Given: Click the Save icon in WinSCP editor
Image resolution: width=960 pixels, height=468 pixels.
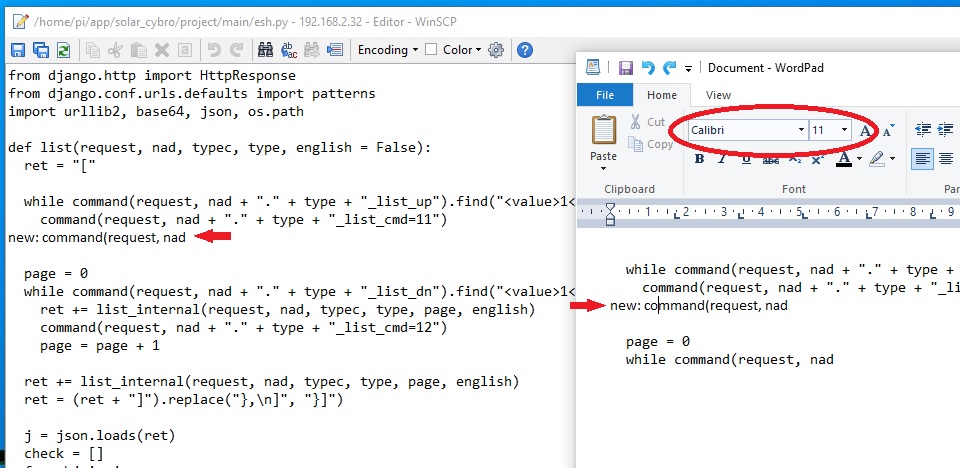Looking at the screenshot, I should point(18,50).
